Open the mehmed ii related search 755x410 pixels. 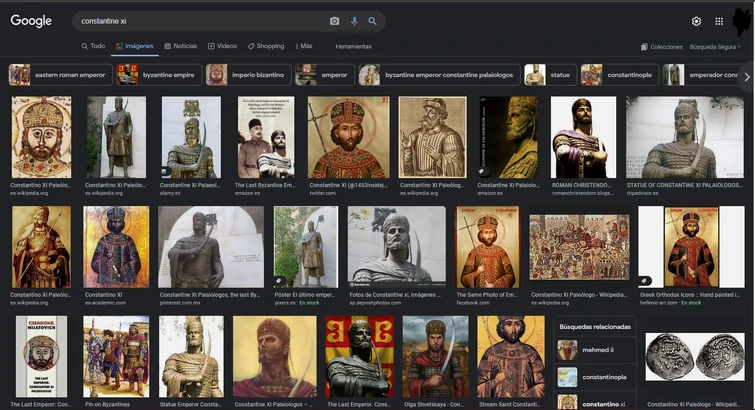click(x=595, y=350)
